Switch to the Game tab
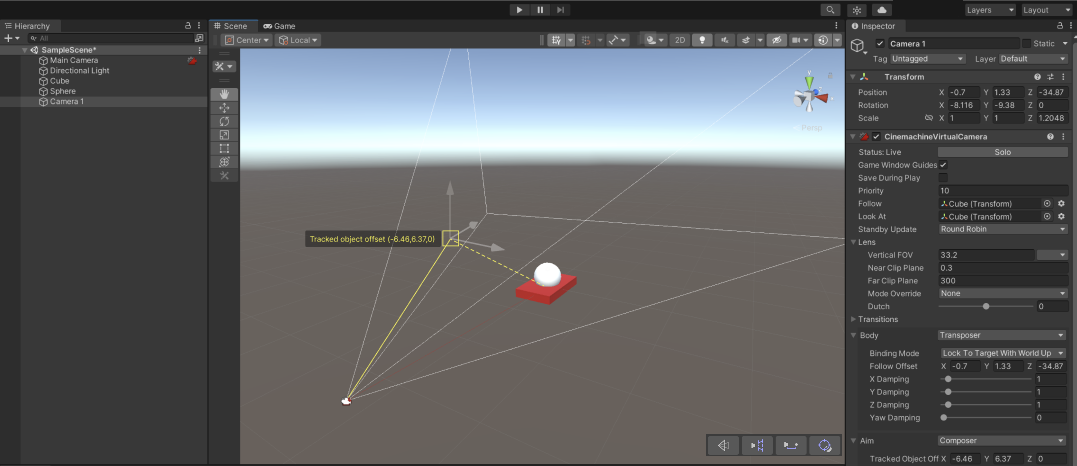 tap(279, 26)
